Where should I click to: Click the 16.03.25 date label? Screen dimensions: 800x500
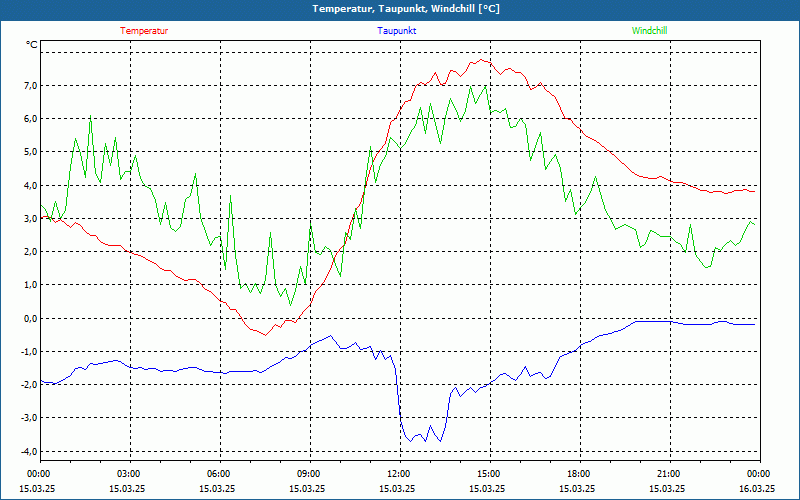757,488
